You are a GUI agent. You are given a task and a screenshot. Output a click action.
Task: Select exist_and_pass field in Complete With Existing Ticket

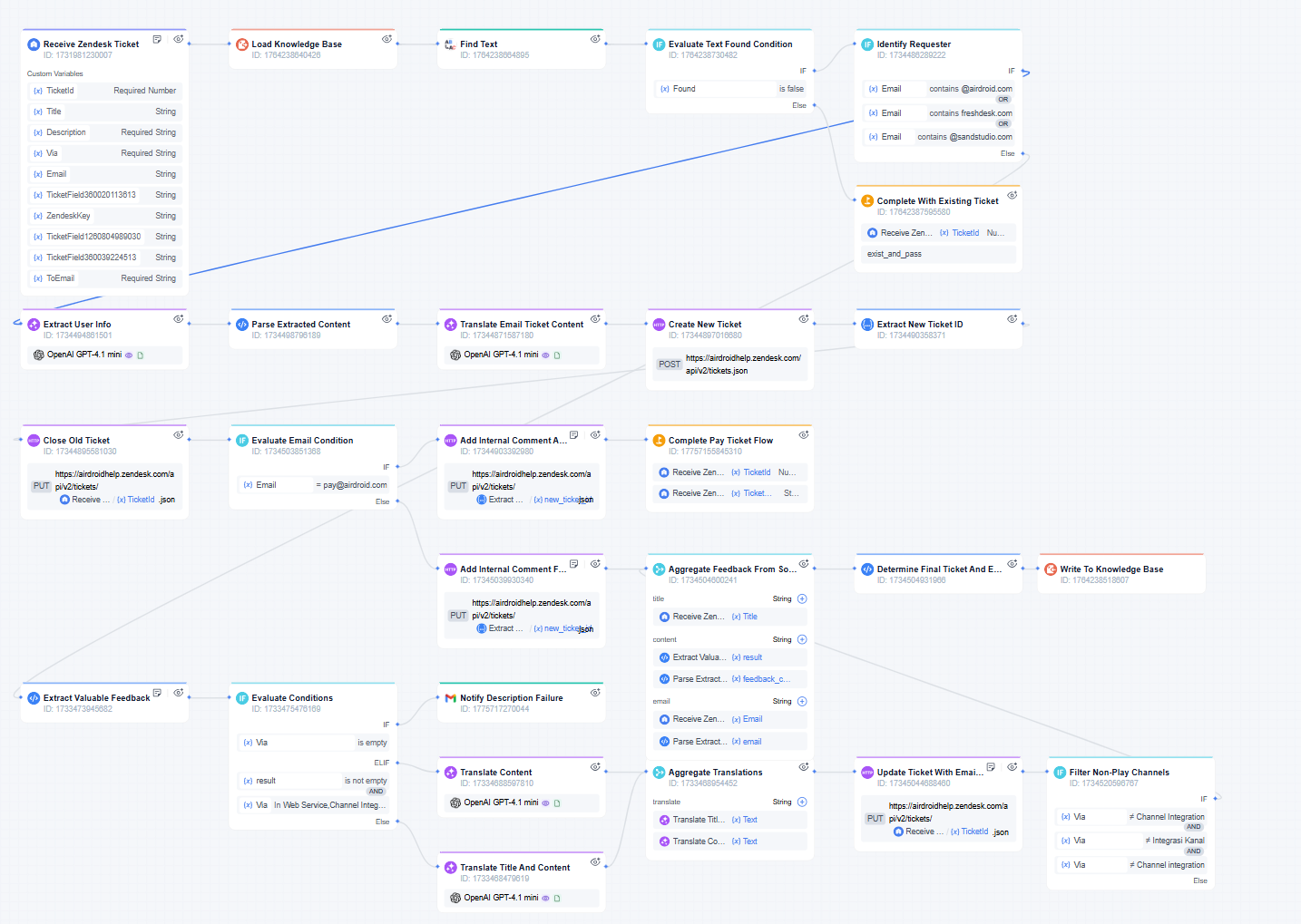point(938,254)
